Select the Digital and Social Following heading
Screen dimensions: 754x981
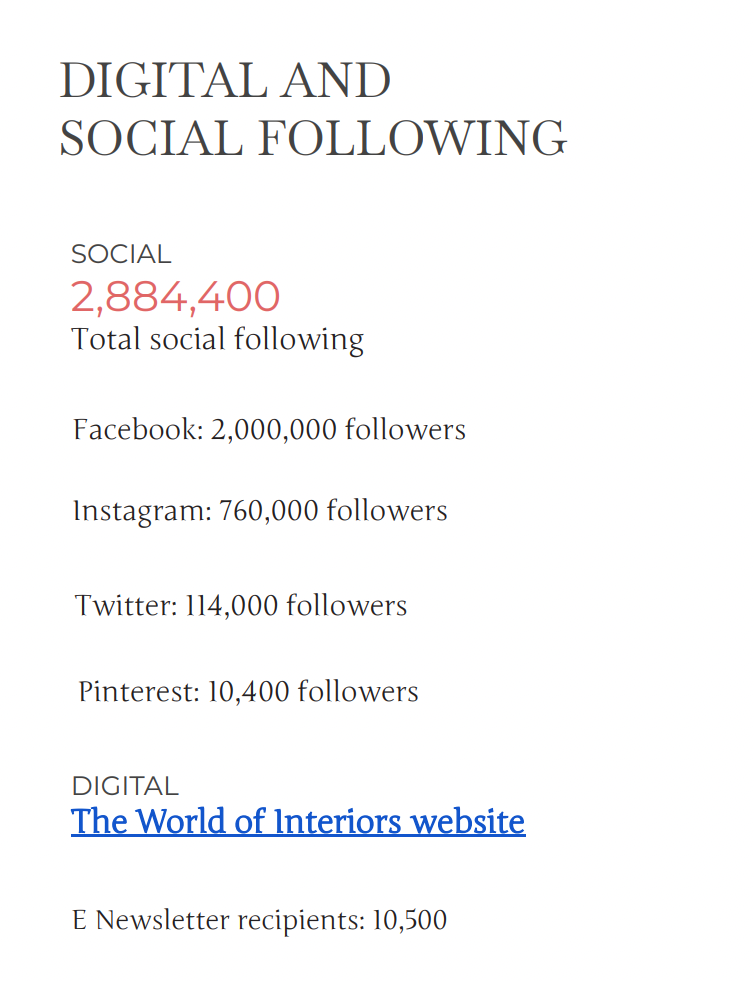click(313, 109)
